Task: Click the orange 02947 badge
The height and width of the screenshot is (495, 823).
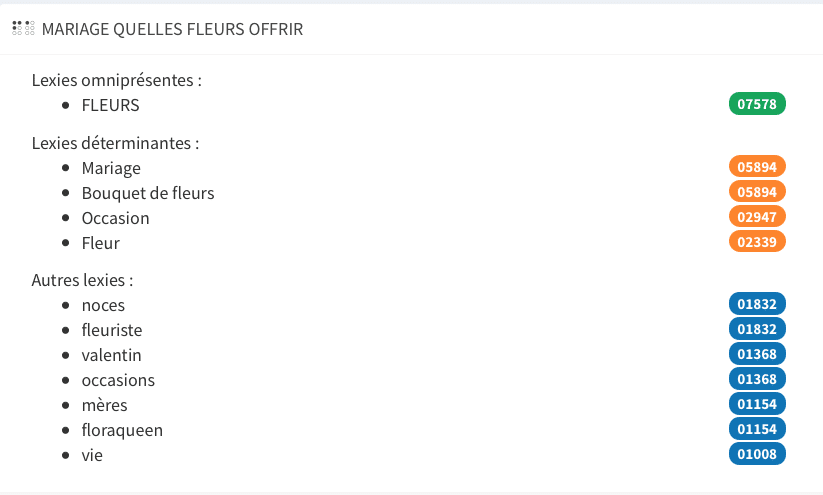Action: [757, 217]
